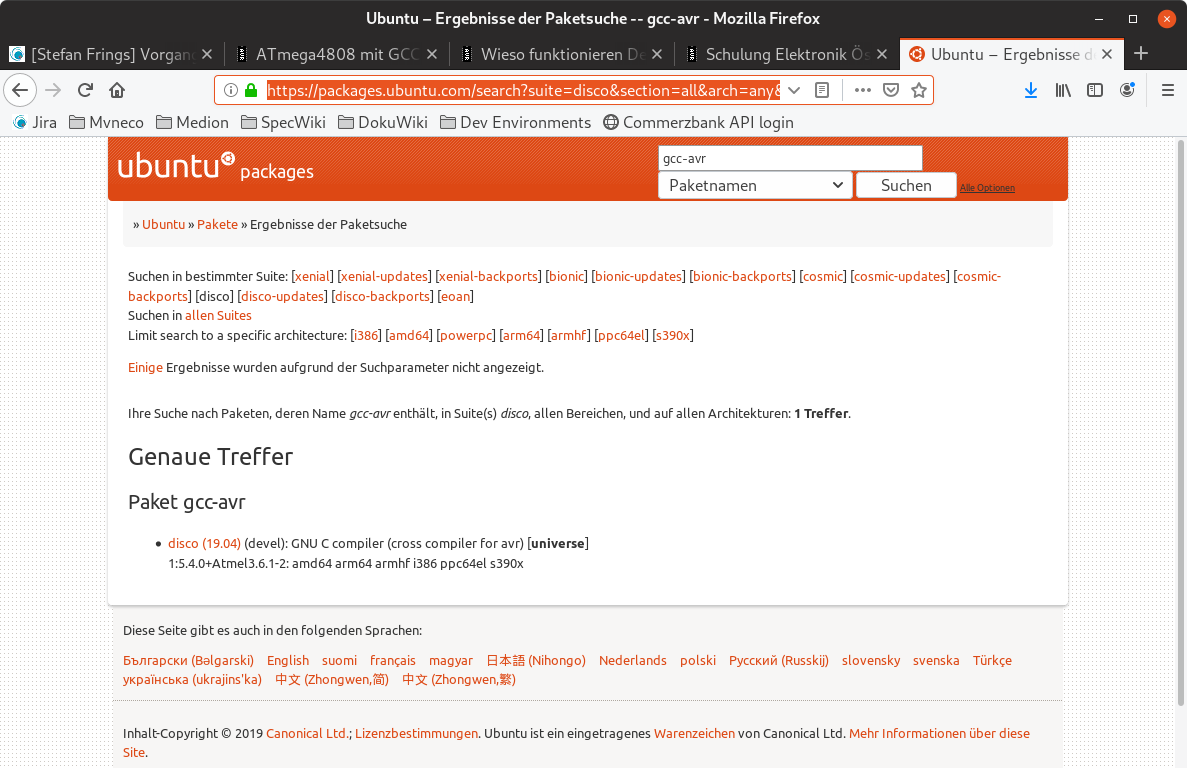The width and height of the screenshot is (1187, 768).
Task: Open page actions three-dot menu
Action: pyautogui.click(x=862, y=90)
